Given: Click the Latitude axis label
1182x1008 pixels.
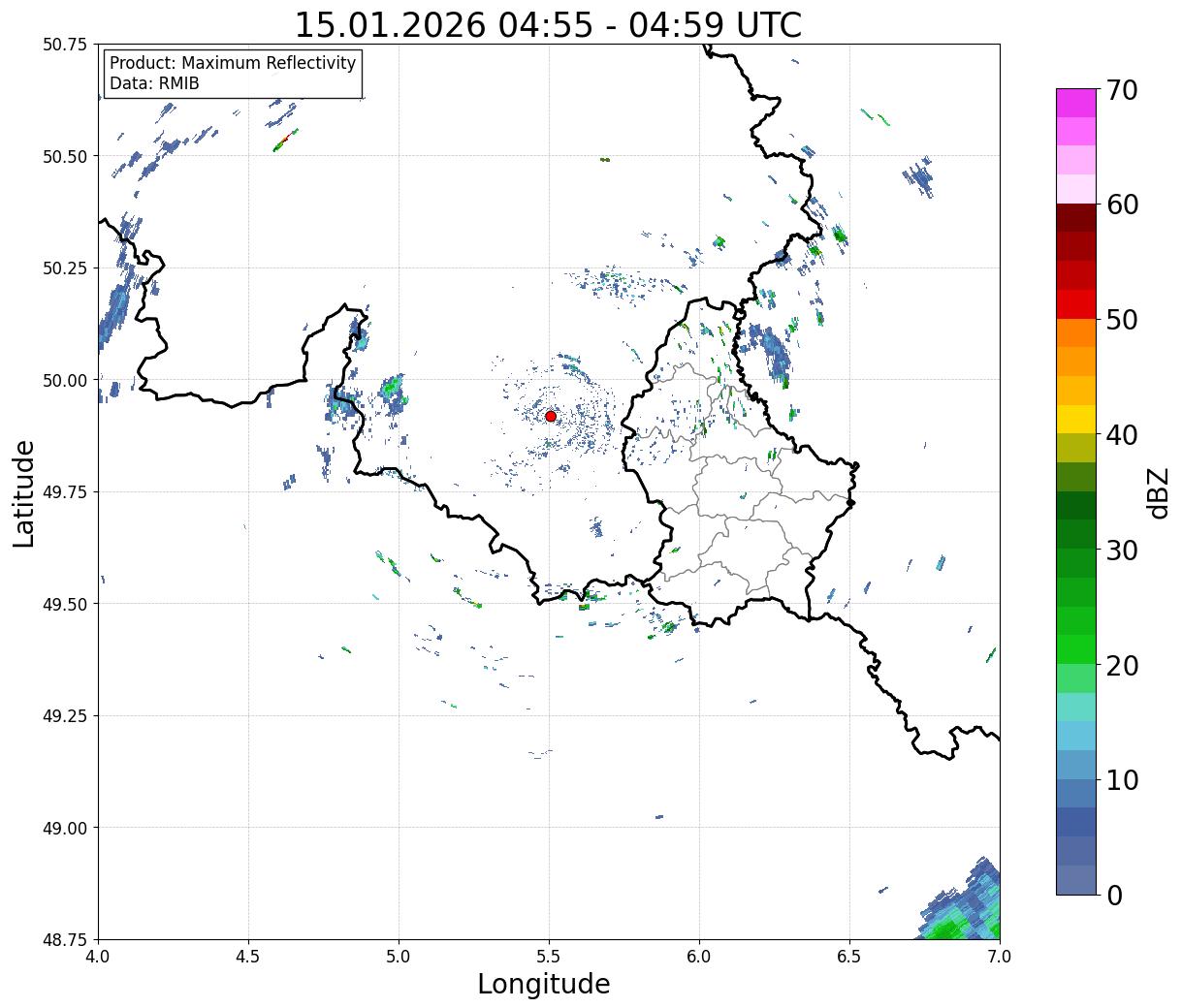Looking at the screenshot, I should 24,493.
